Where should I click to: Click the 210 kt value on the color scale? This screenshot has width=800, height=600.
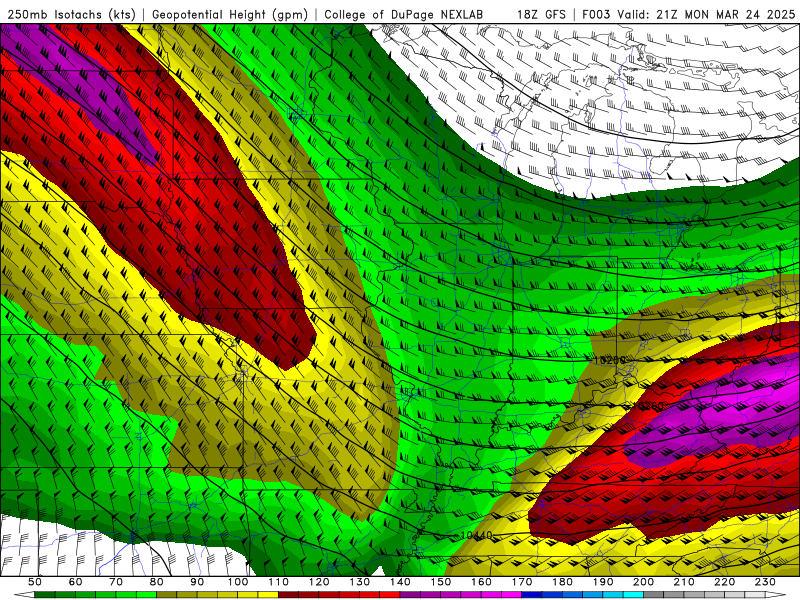(684, 582)
